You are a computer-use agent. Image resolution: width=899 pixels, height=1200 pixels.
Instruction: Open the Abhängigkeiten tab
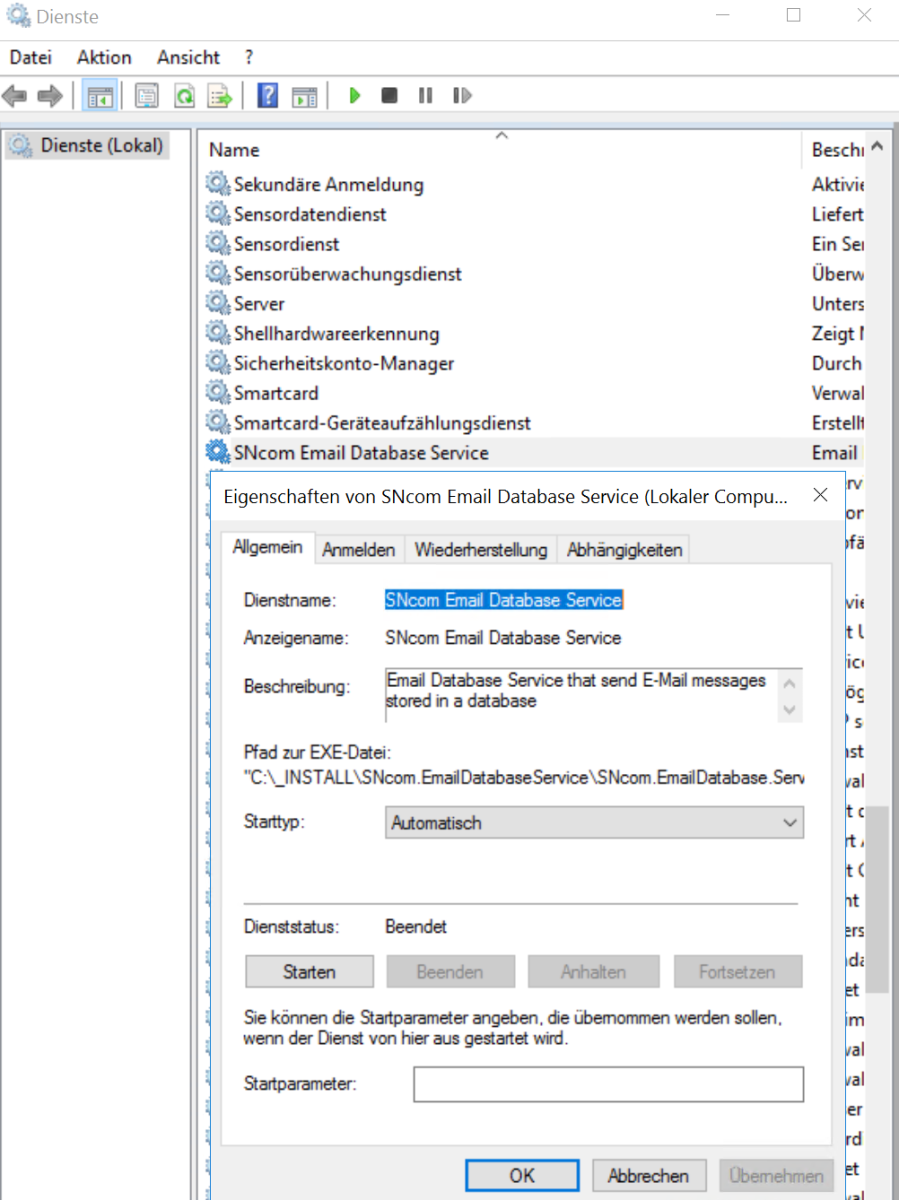coord(624,550)
